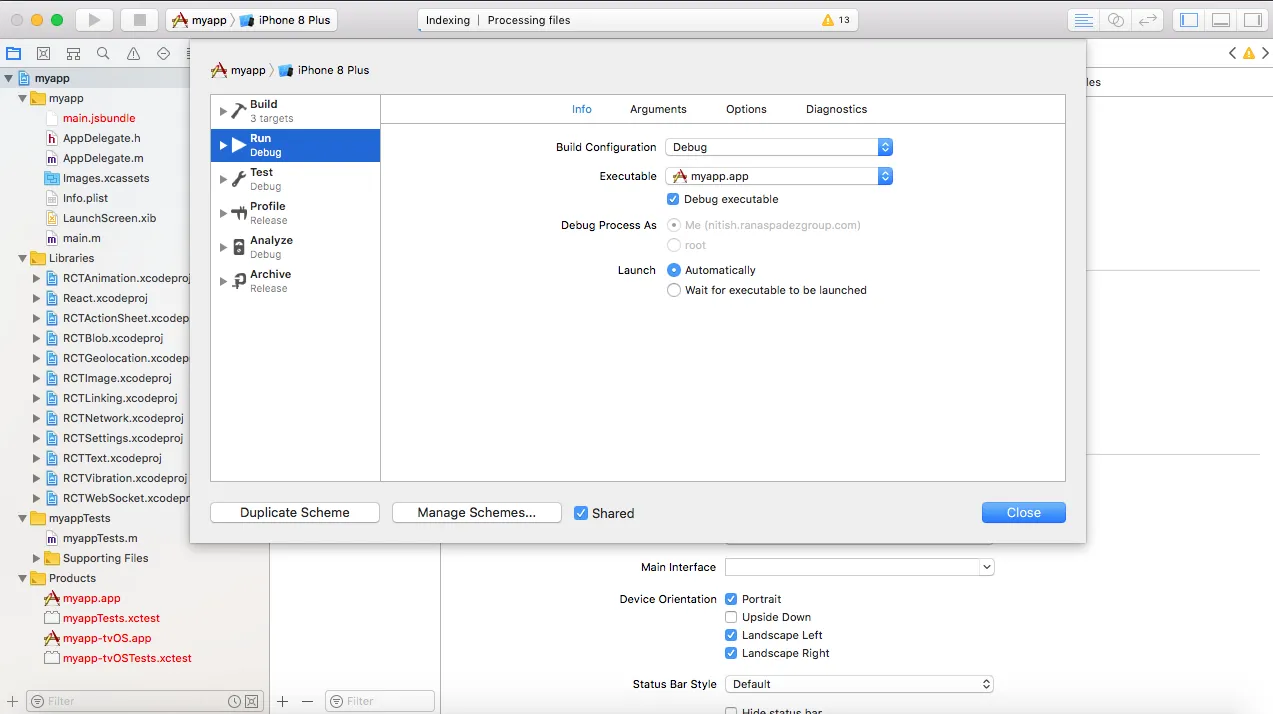Expand React.xcodeproj in navigator
This screenshot has height=714, width=1273.
37,298
